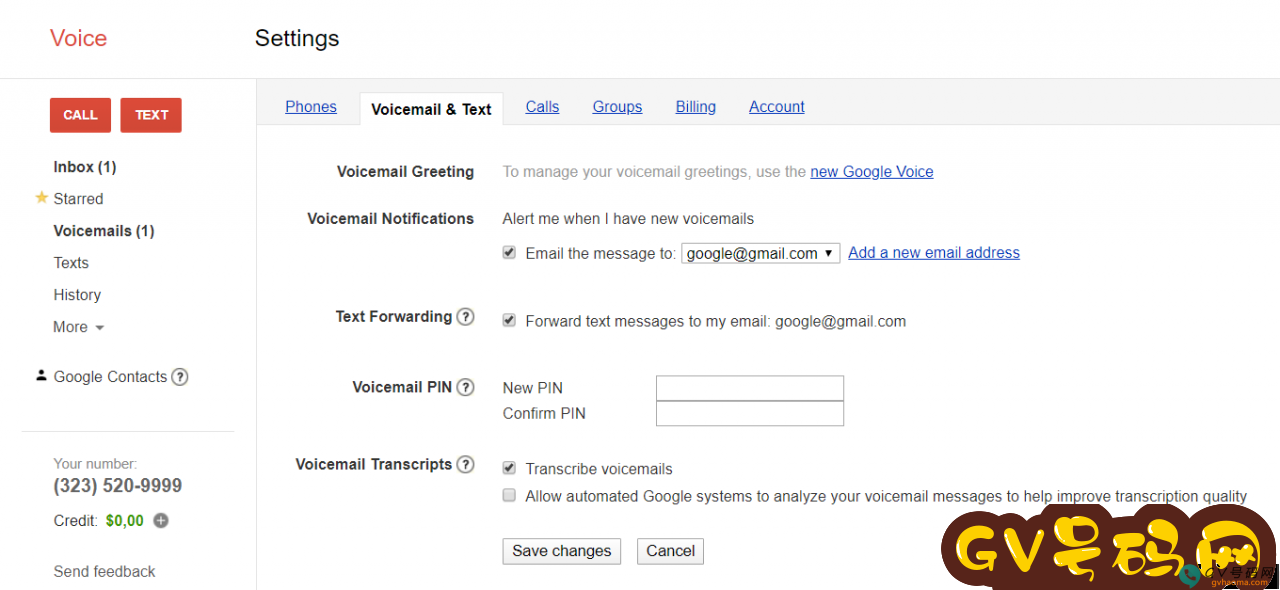1280x590 pixels.
Task: Click the Google Contacts person icon
Action: [41, 376]
